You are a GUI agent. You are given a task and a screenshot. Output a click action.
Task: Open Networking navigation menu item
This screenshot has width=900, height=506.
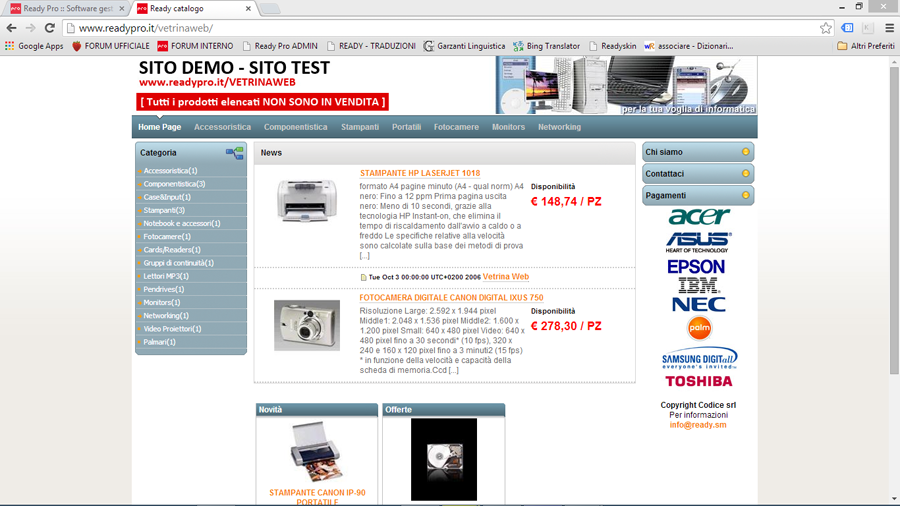[x=559, y=127]
